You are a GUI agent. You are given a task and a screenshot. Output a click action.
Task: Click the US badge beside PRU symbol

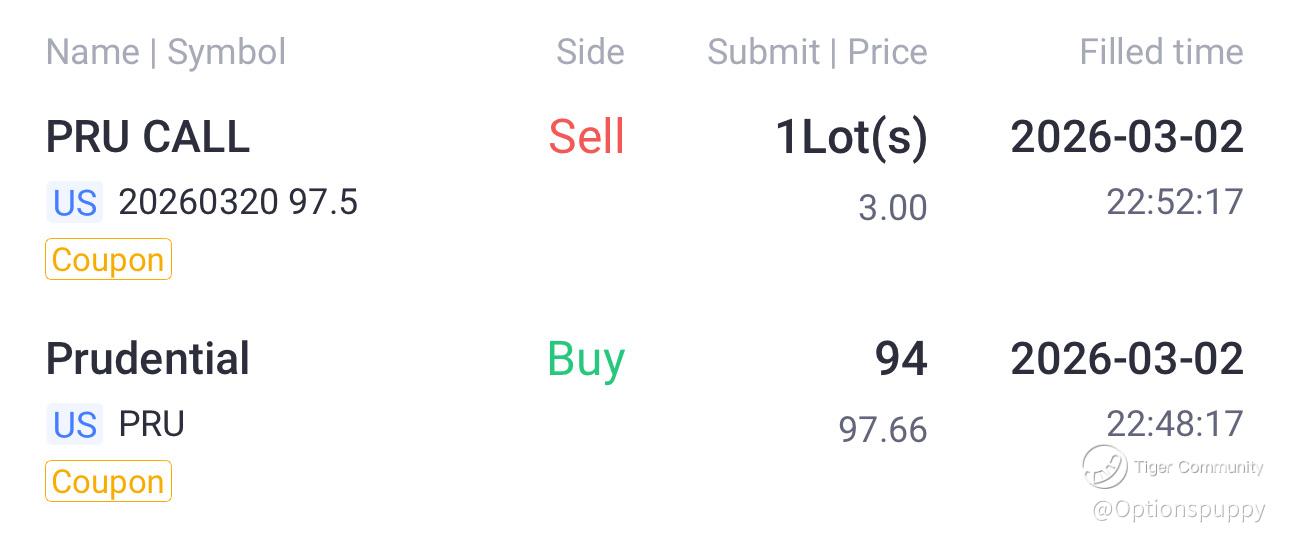pos(75,425)
